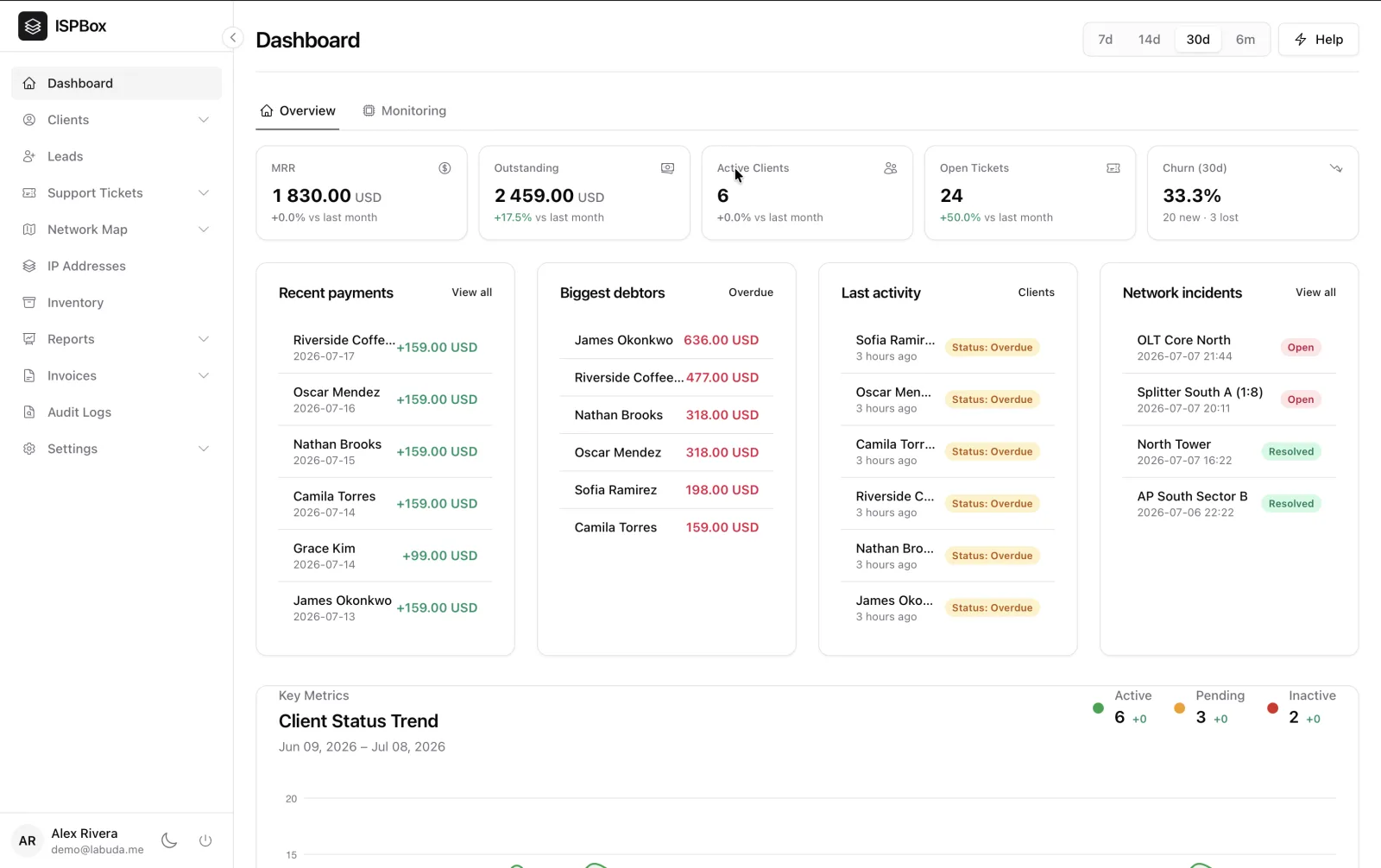1381x868 pixels.
Task: Open Dashboard in the sidebar
Action: click(x=117, y=84)
